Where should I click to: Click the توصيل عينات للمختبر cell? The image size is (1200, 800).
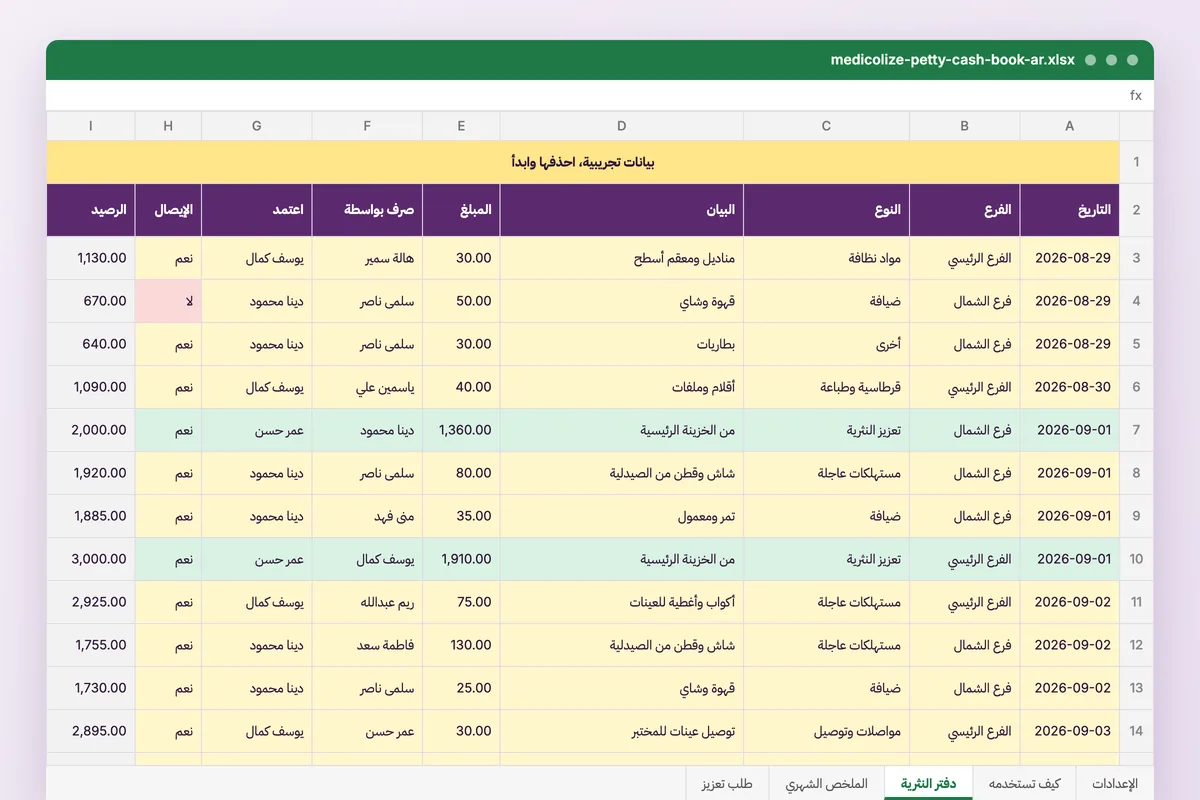pyautogui.click(x=622, y=731)
